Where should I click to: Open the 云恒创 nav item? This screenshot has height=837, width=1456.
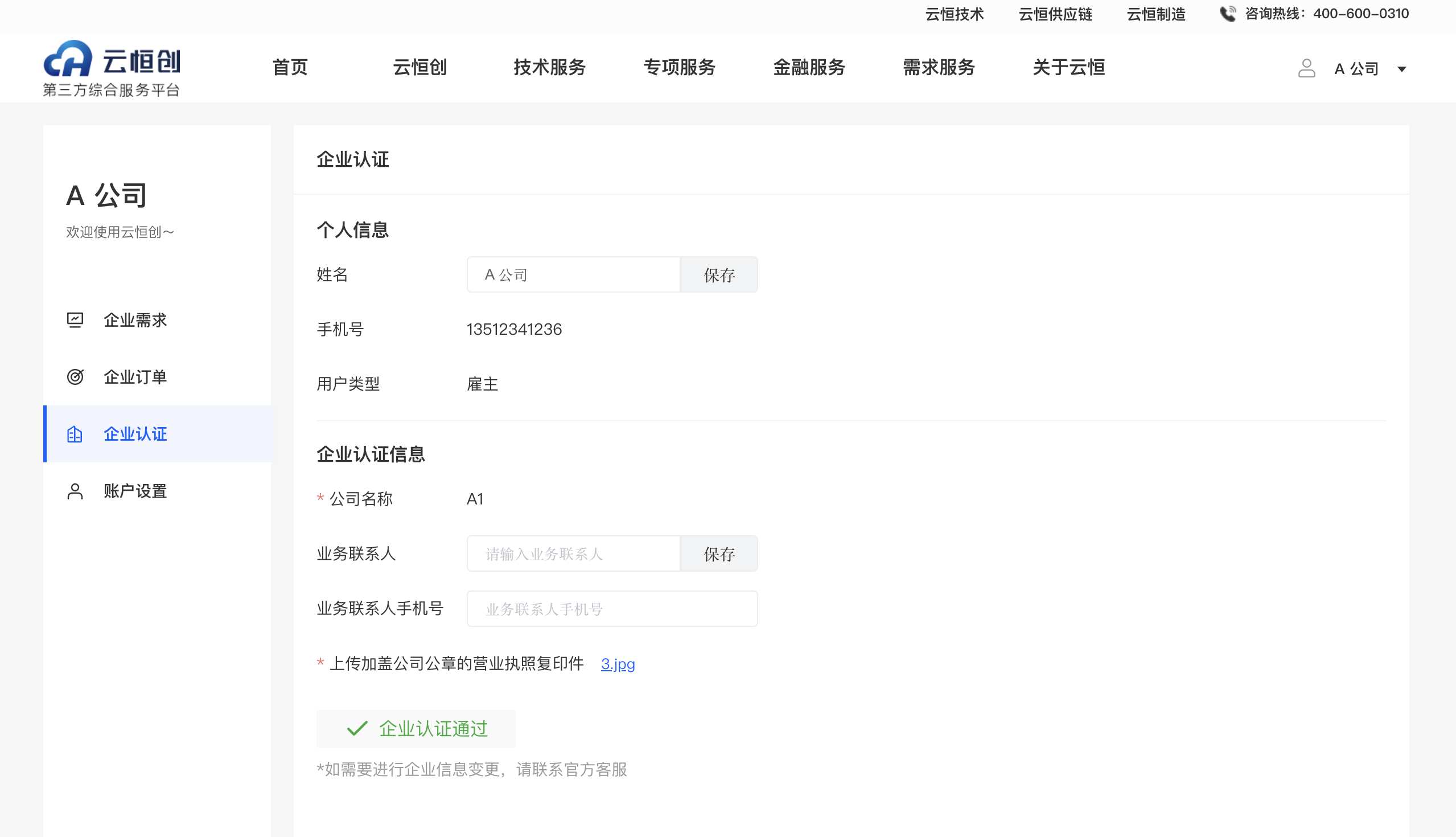tap(419, 67)
